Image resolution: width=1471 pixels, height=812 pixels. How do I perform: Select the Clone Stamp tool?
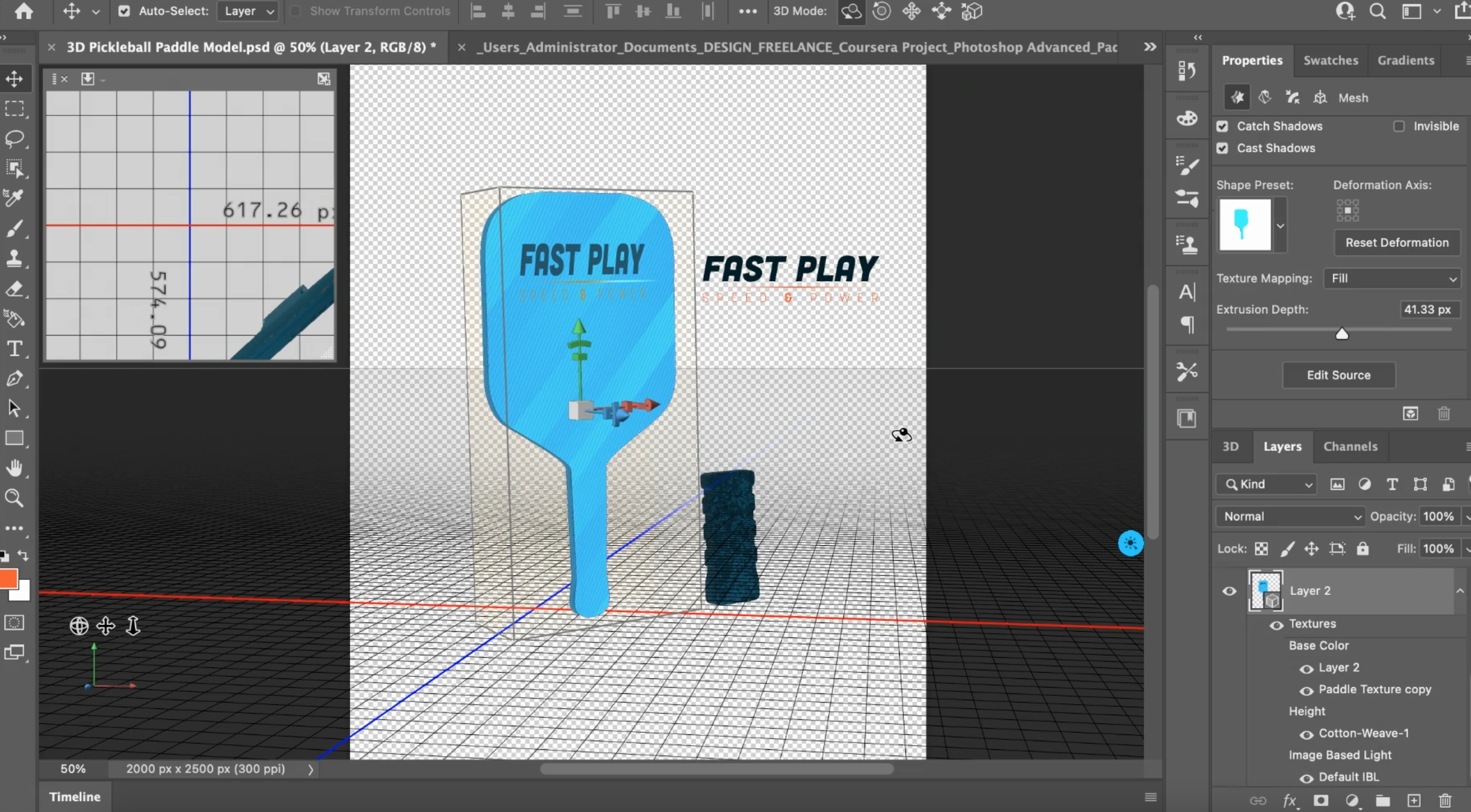click(x=15, y=259)
